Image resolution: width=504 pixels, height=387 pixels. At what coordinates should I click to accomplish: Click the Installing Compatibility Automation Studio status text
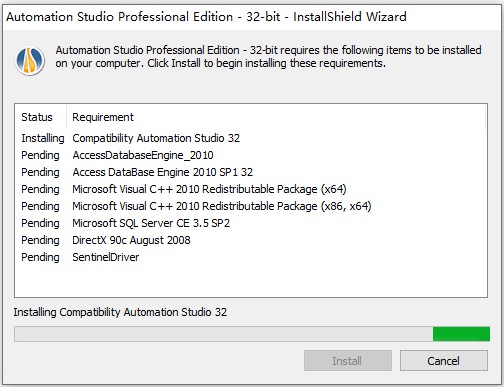pyautogui.click(x=120, y=312)
